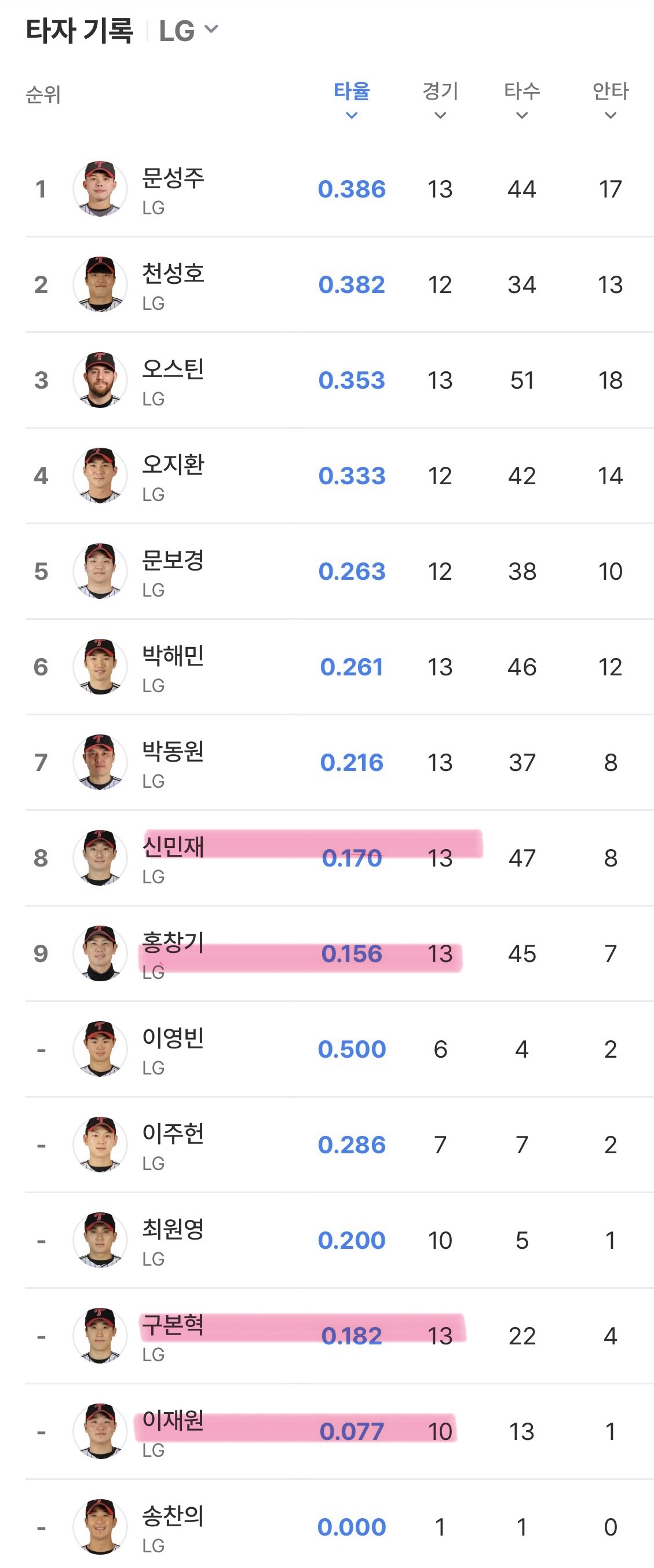Open 오지환 player profile photo
The height and width of the screenshot is (1568, 654).
[100, 476]
